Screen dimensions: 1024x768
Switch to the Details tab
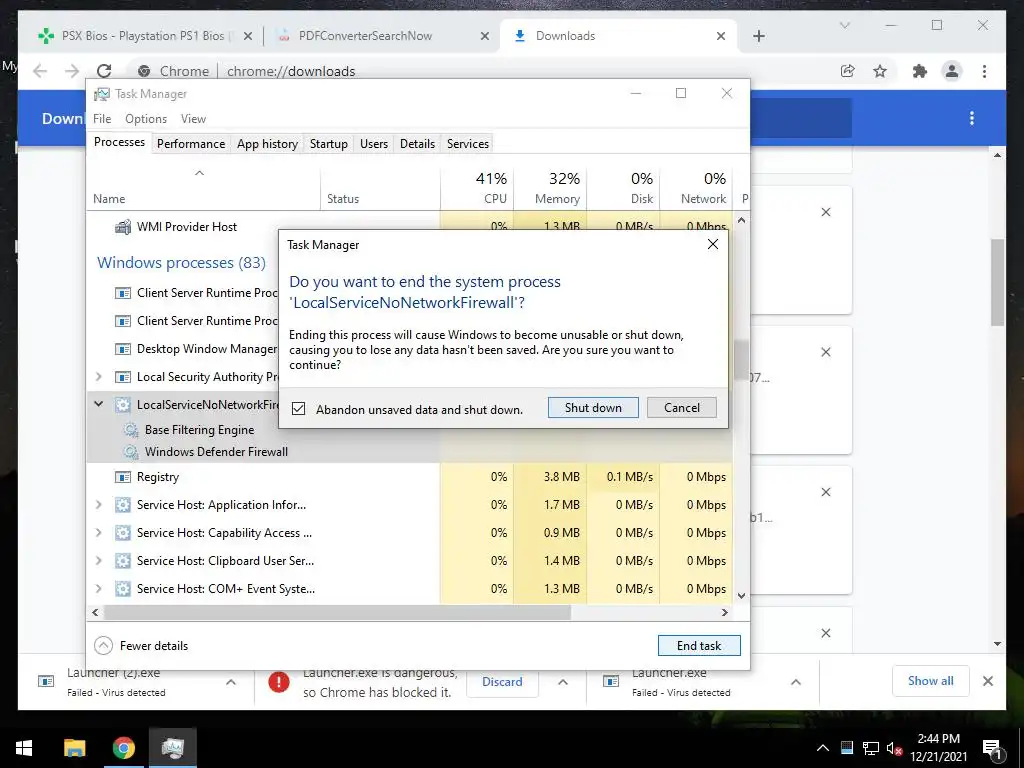point(417,144)
